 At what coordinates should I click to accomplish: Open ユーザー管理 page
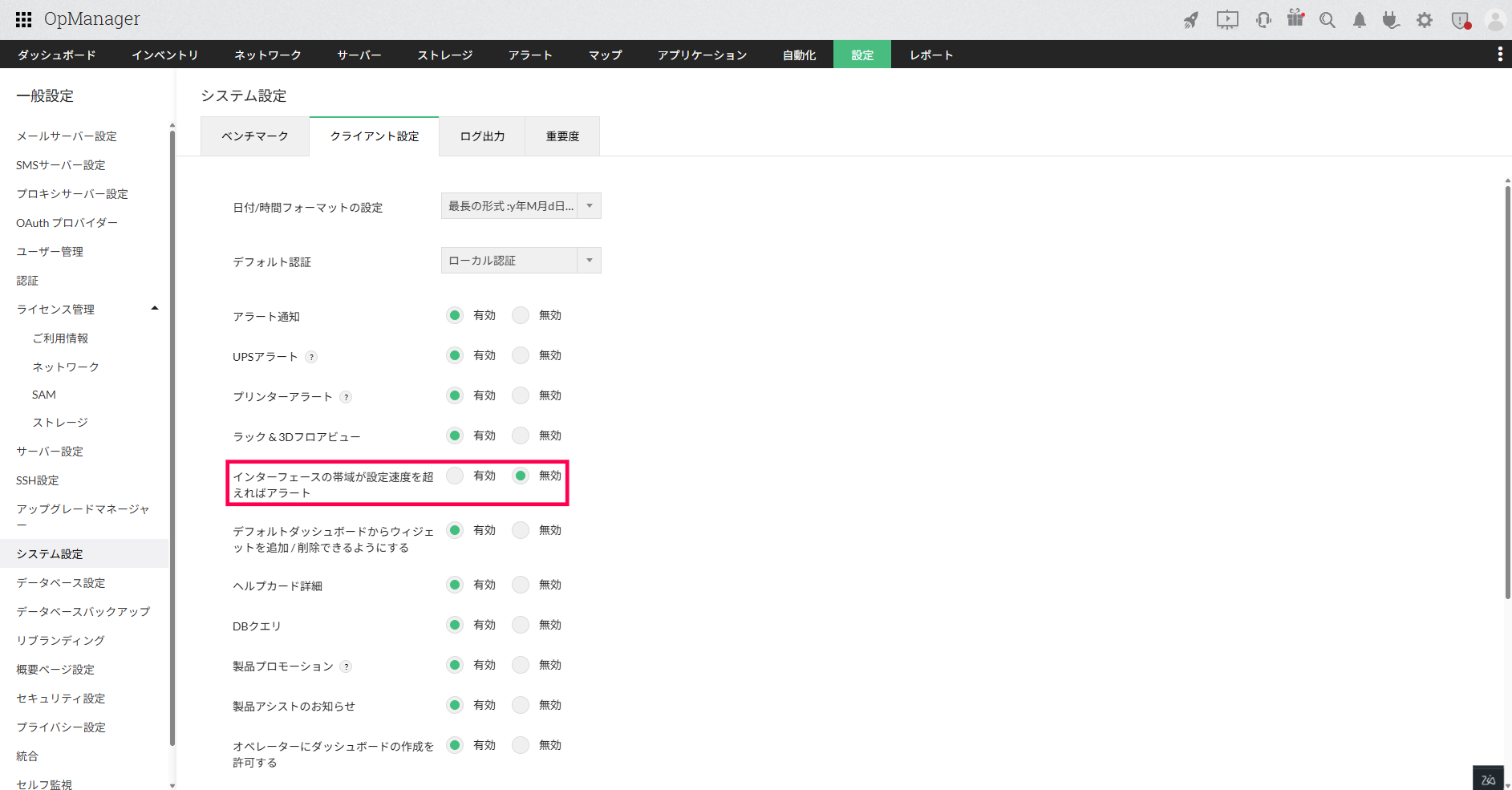click(50, 252)
